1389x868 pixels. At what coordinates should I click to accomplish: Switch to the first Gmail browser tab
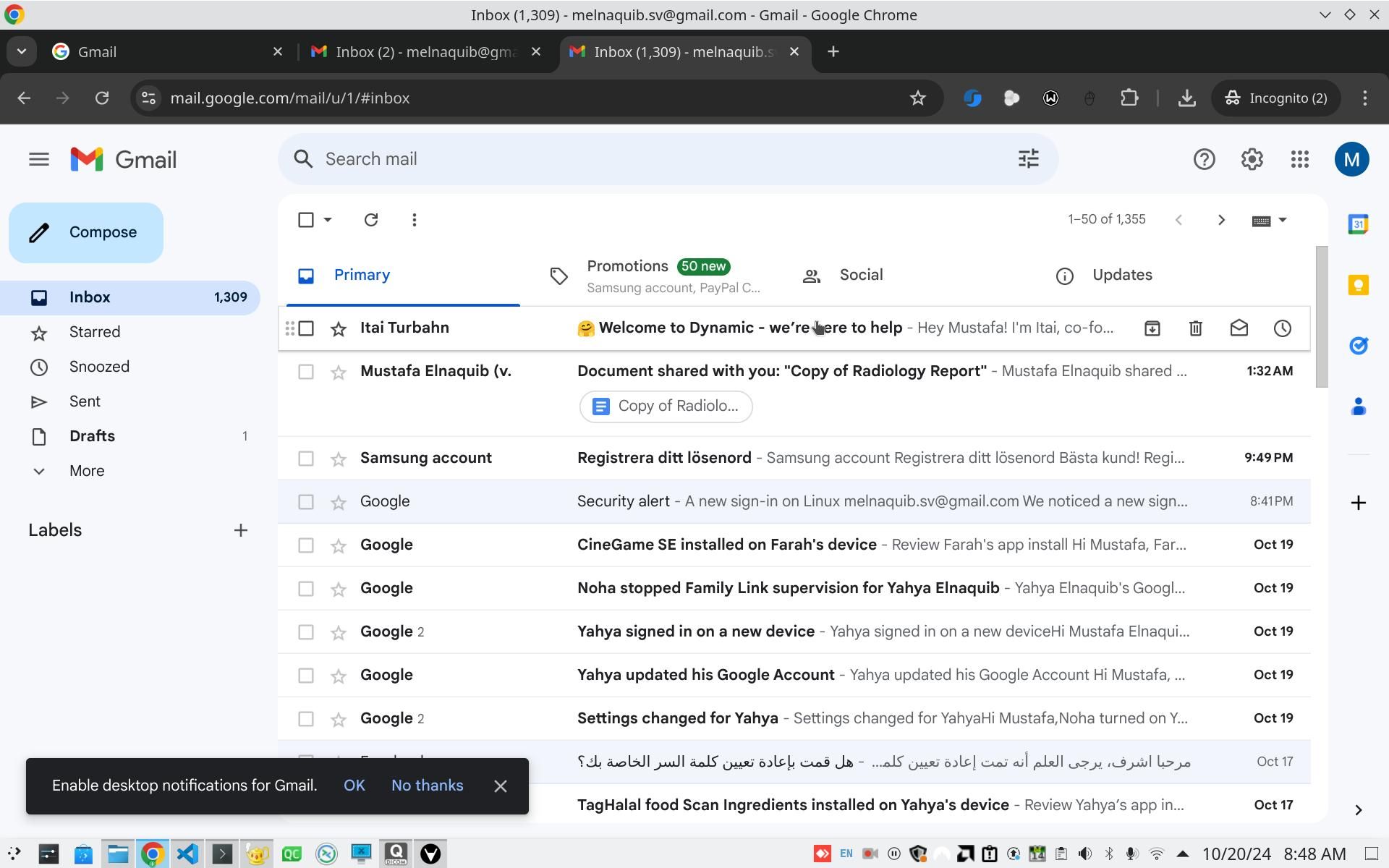pyautogui.click(x=166, y=51)
